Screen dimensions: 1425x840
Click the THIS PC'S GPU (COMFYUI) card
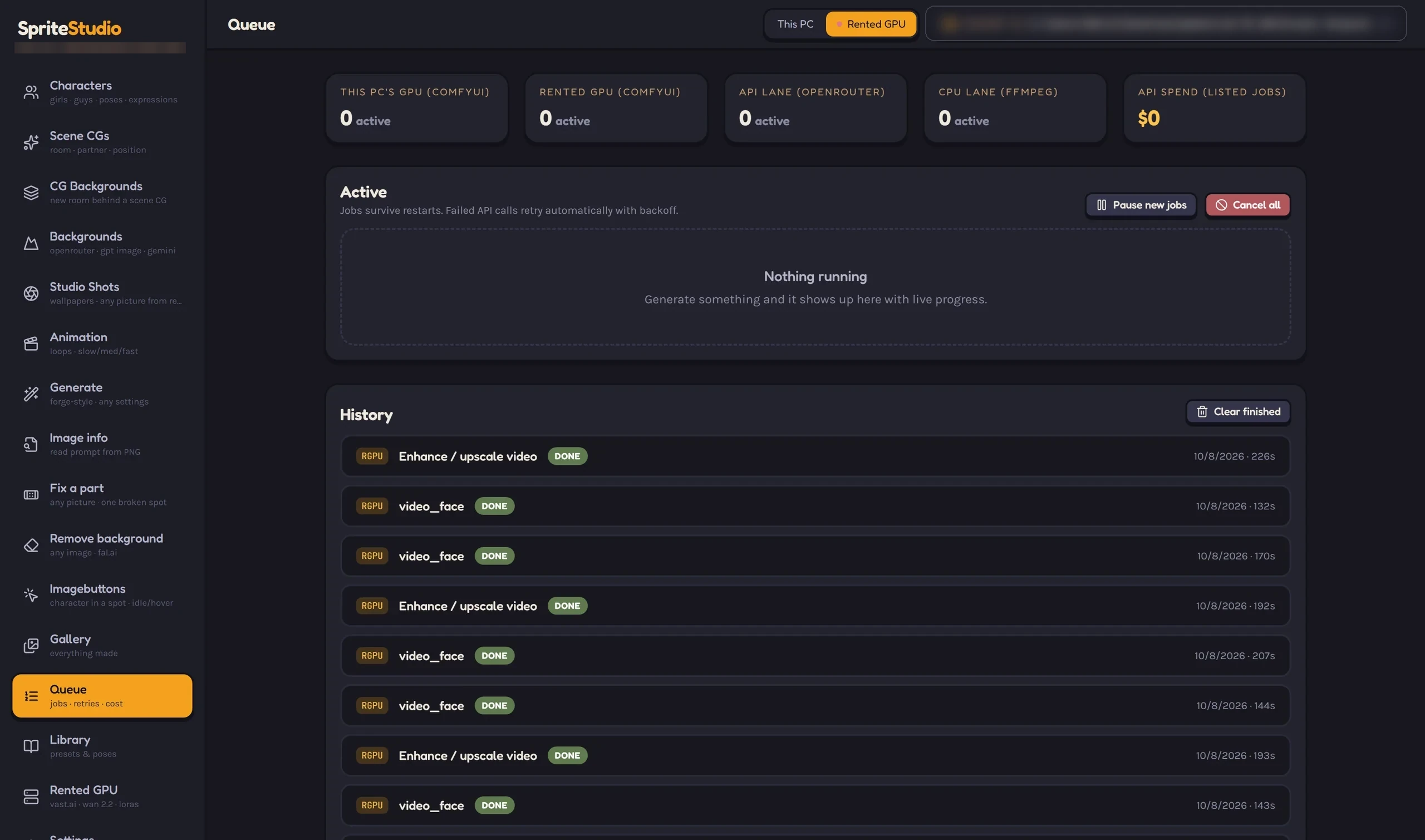[x=416, y=108]
